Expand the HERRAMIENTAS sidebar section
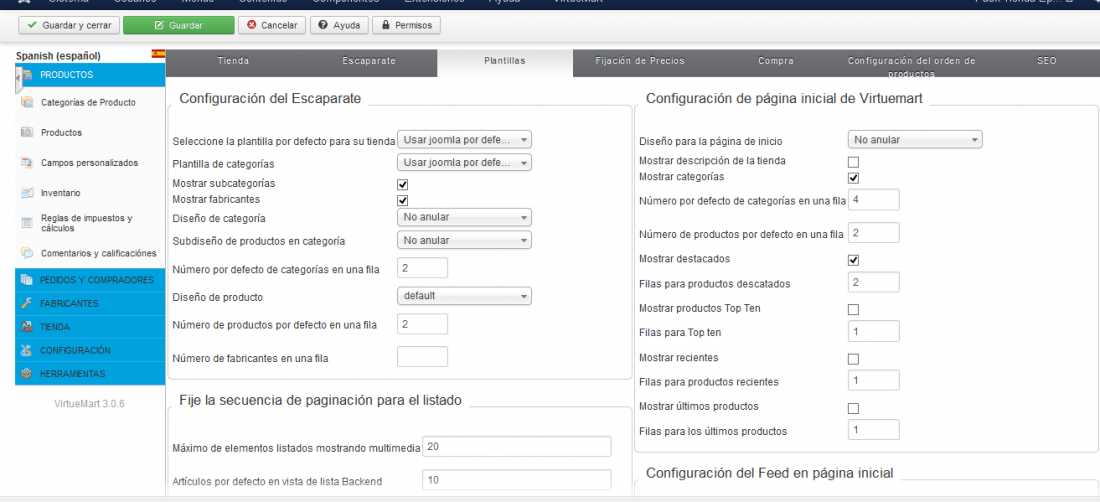Viewport: 1100px width, 502px height. [90, 374]
